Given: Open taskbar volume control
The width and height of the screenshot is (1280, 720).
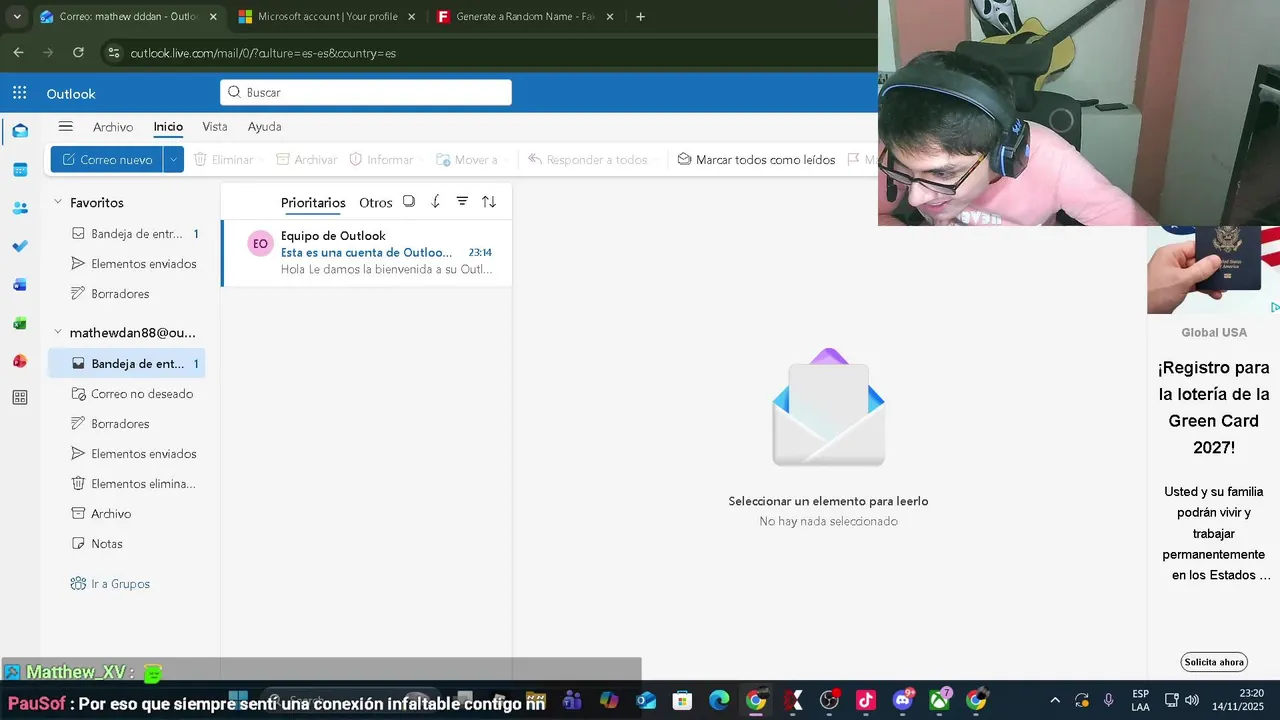Looking at the screenshot, I should tap(1192, 700).
